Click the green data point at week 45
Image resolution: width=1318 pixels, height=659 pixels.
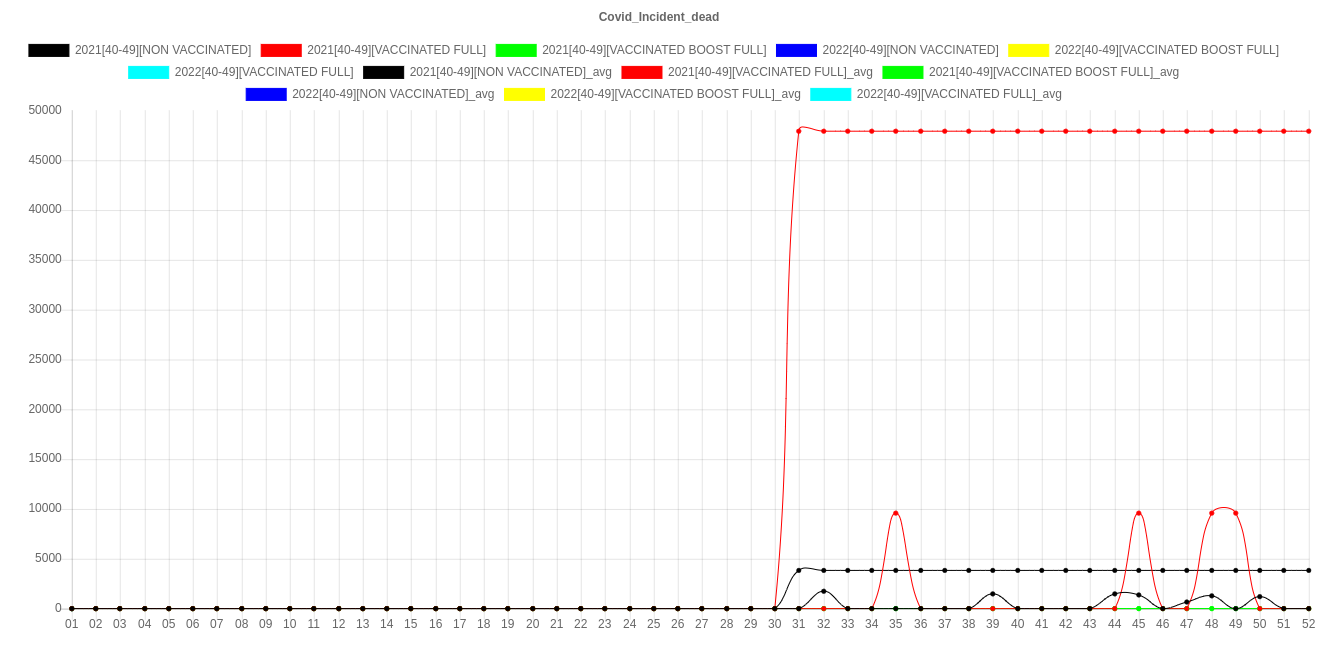point(1138,608)
